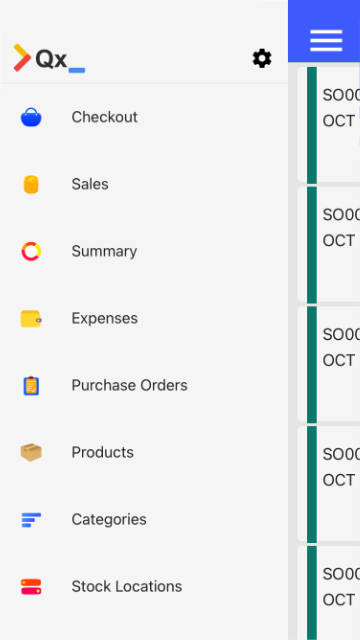360x640 pixels.
Task: Click the gold coins Sales icon
Action: click(x=31, y=184)
